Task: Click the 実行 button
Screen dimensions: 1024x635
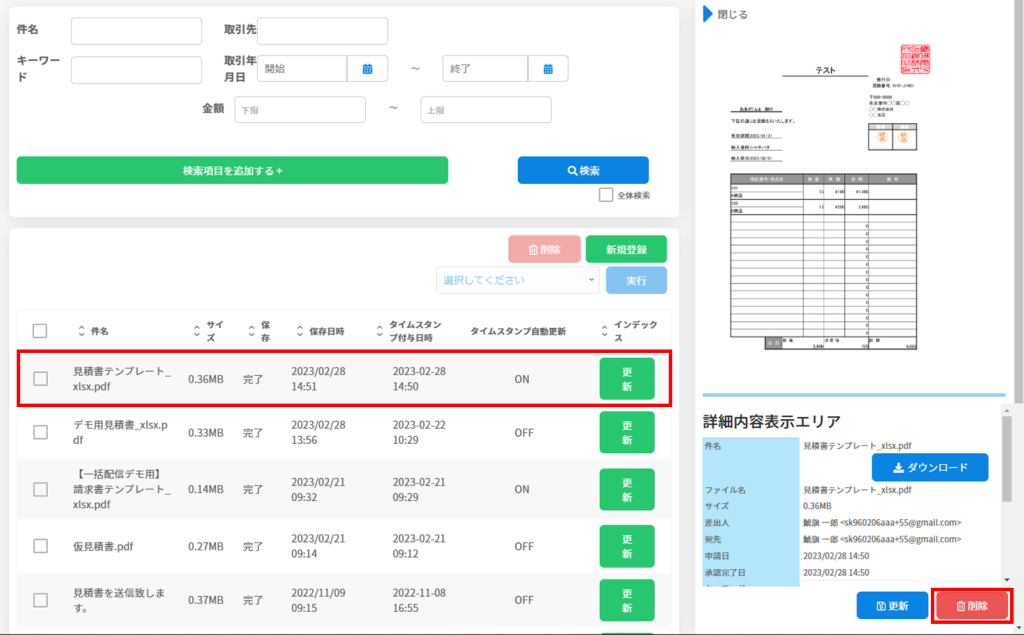Action: pyautogui.click(x=637, y=280)
